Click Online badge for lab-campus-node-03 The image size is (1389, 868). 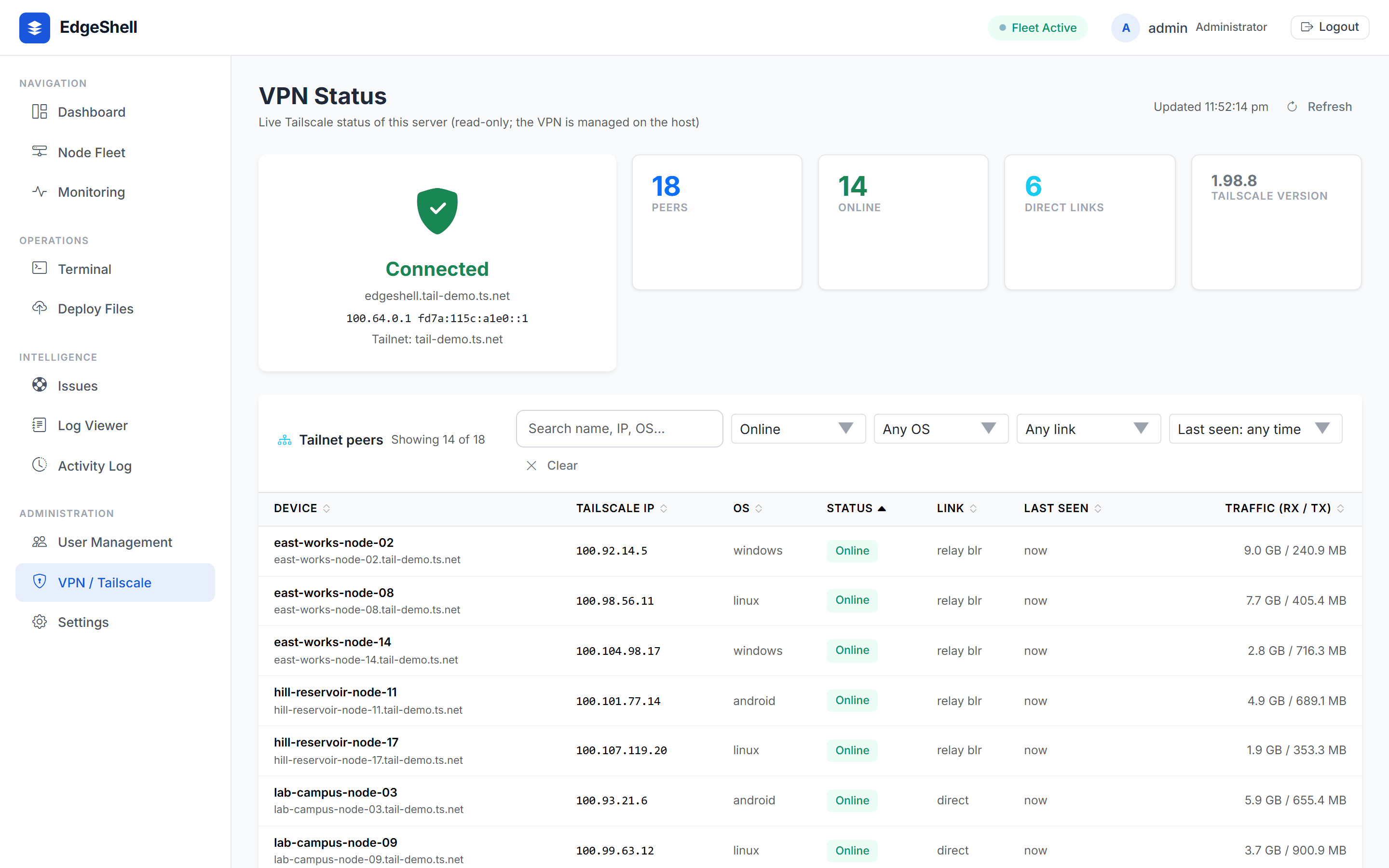[852, 800]
